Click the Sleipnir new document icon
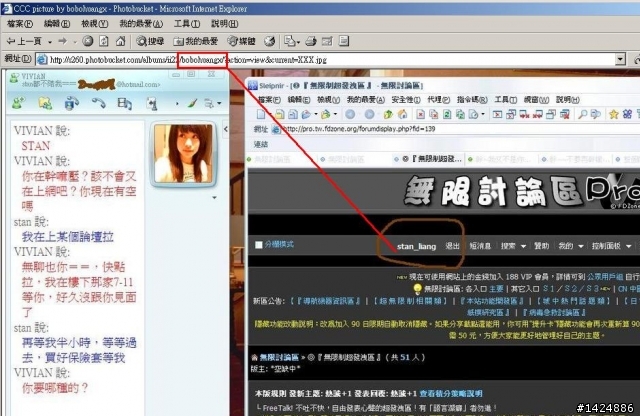Screen dimensions: 640x416 point(261,114)
